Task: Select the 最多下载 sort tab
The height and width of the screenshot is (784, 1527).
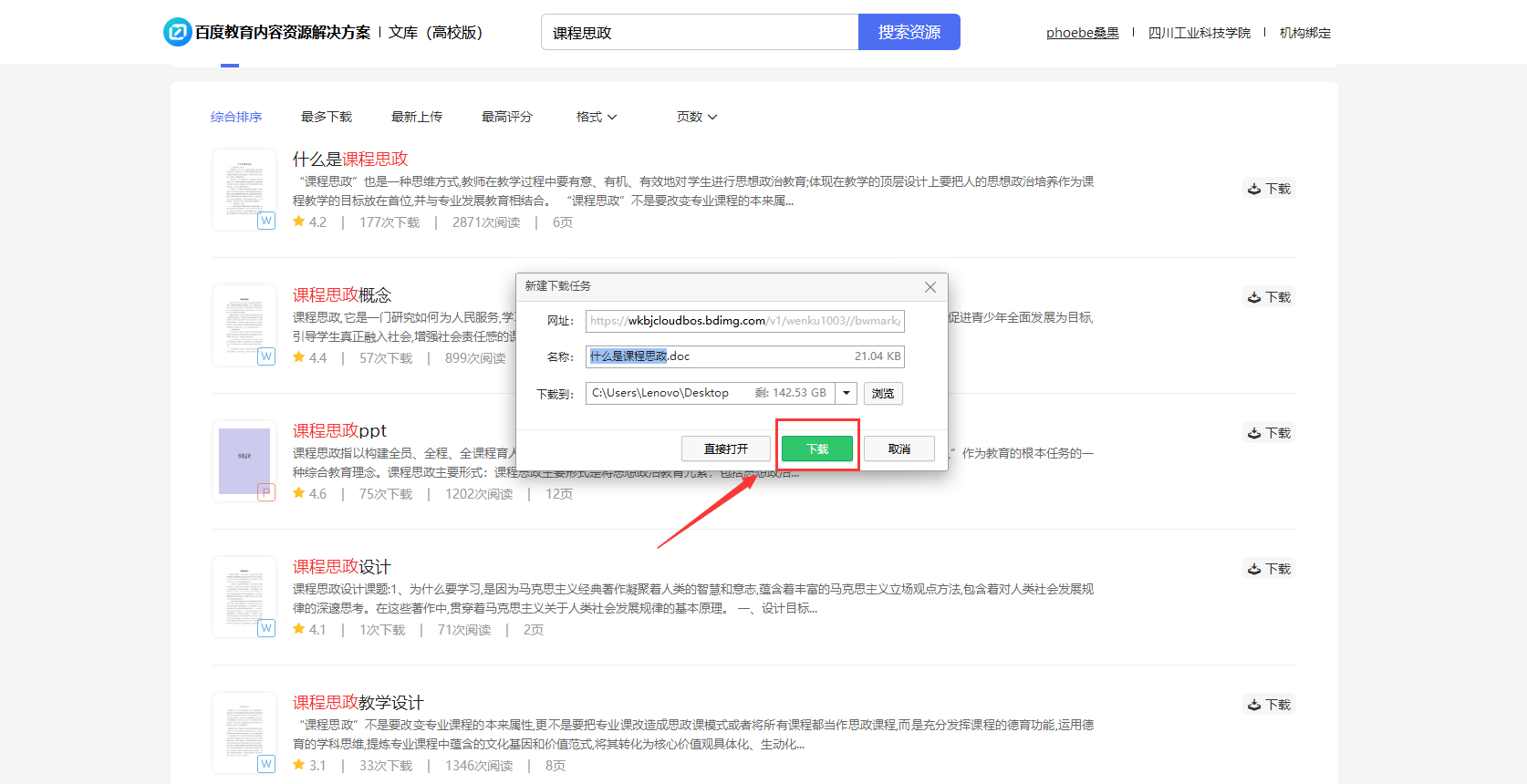Action: click(327, 117)
